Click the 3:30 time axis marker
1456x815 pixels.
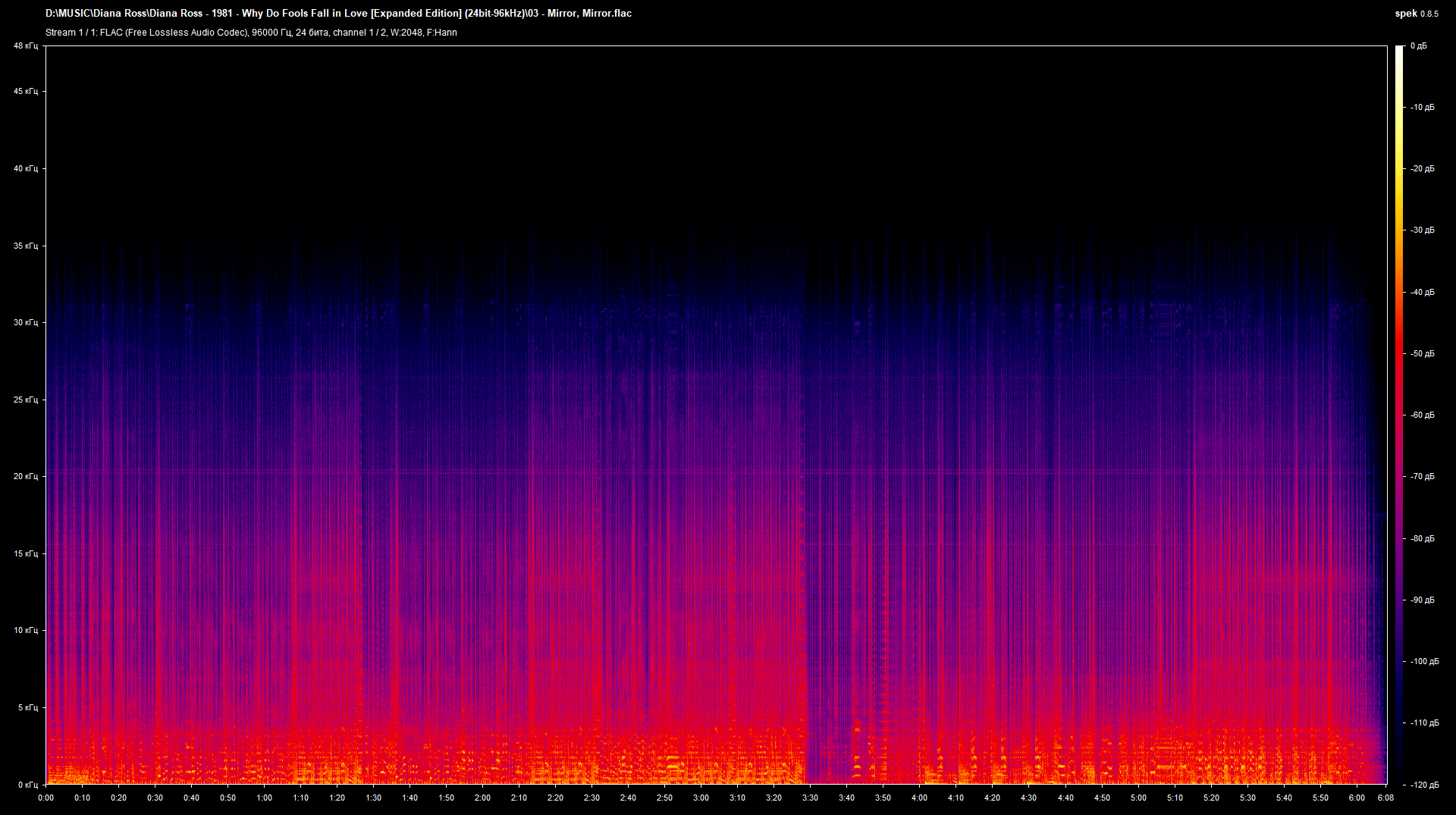coord(810,798)
